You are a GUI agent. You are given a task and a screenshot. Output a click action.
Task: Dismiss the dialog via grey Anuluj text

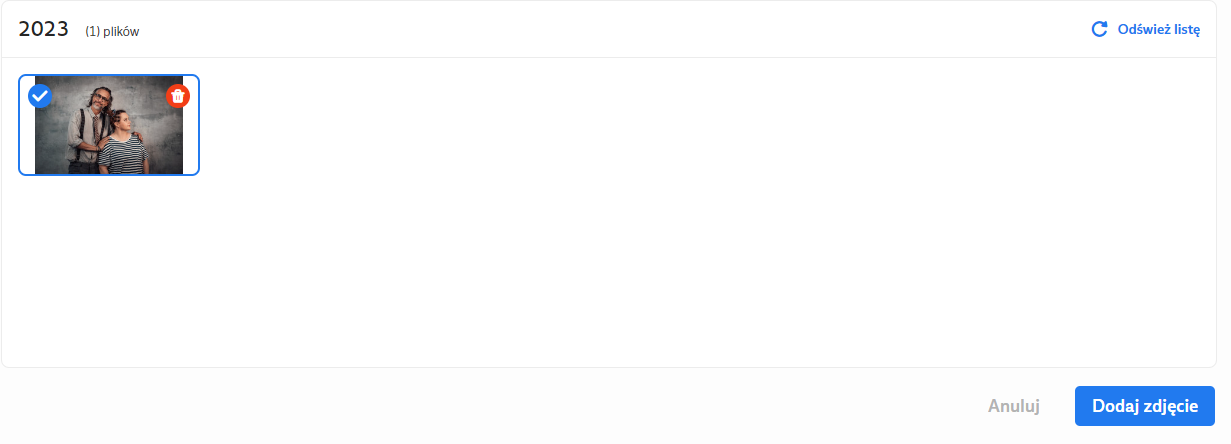coord(1014,406)
